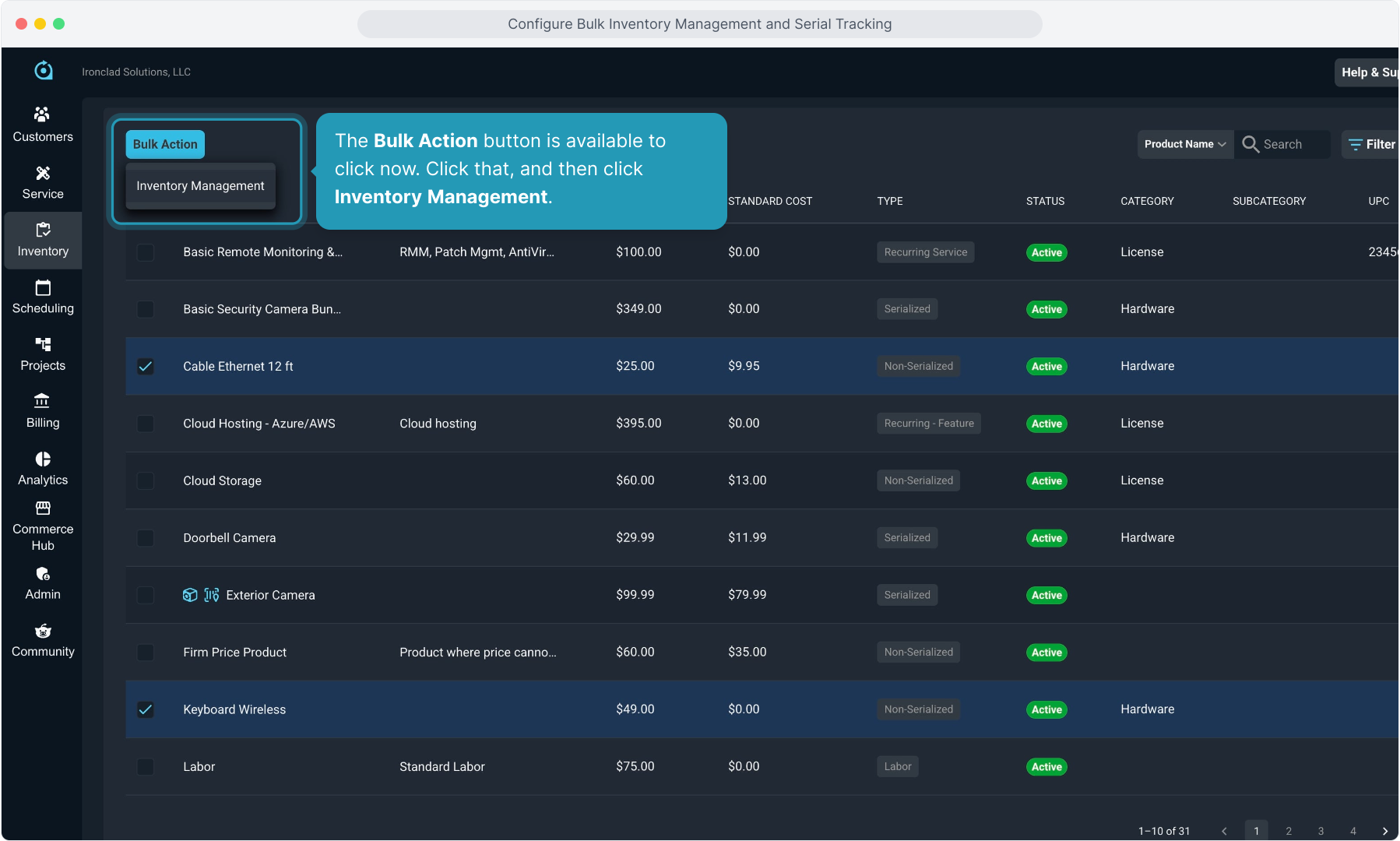Open the Filter options panel
This screenshot has height=841, width=1400.
tap(1372, 144)
